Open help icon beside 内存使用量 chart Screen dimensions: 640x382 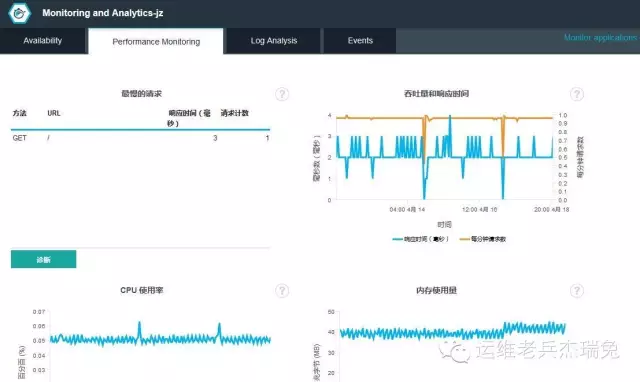pyautogui.click(x=576, y=291)
